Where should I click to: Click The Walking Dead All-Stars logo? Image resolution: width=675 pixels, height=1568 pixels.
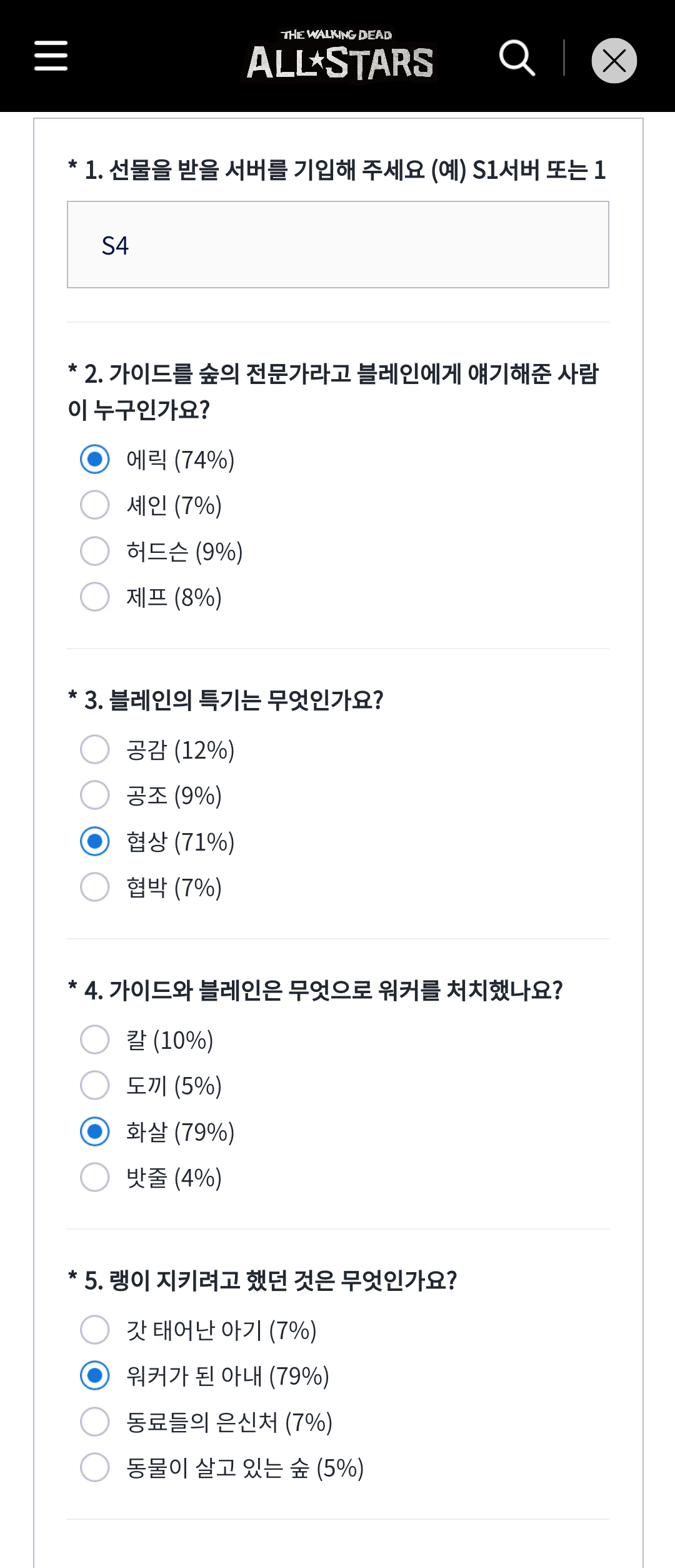[339, 56]
